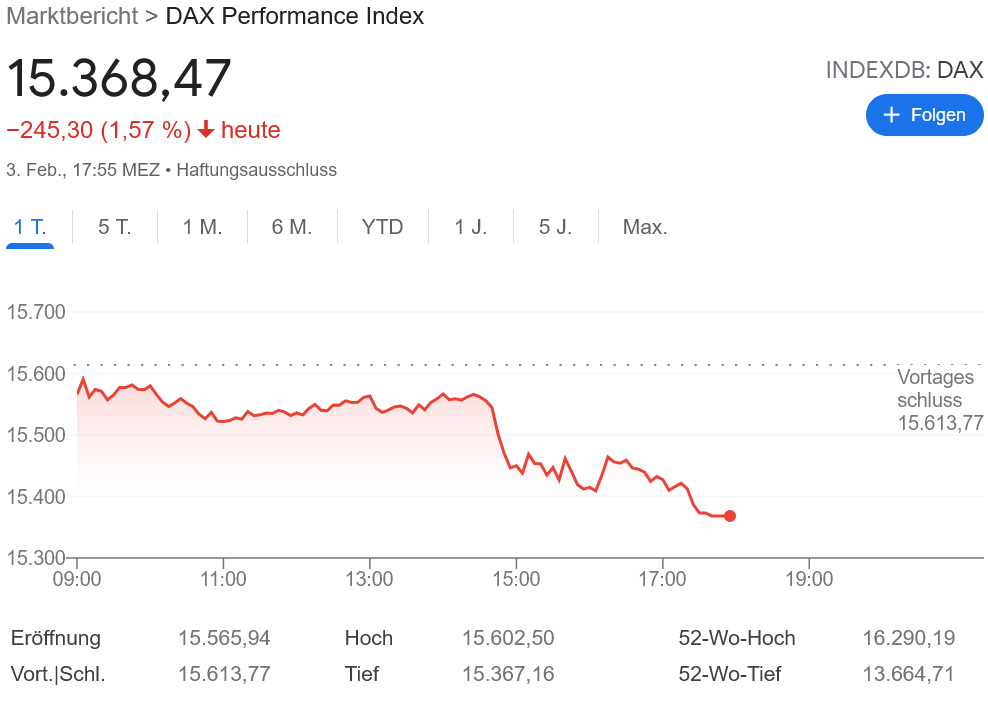This screenshot has width=988, height=702.
Task: Click the INDEXDB: DAX ticker label
Action: [x=904, y=70]
